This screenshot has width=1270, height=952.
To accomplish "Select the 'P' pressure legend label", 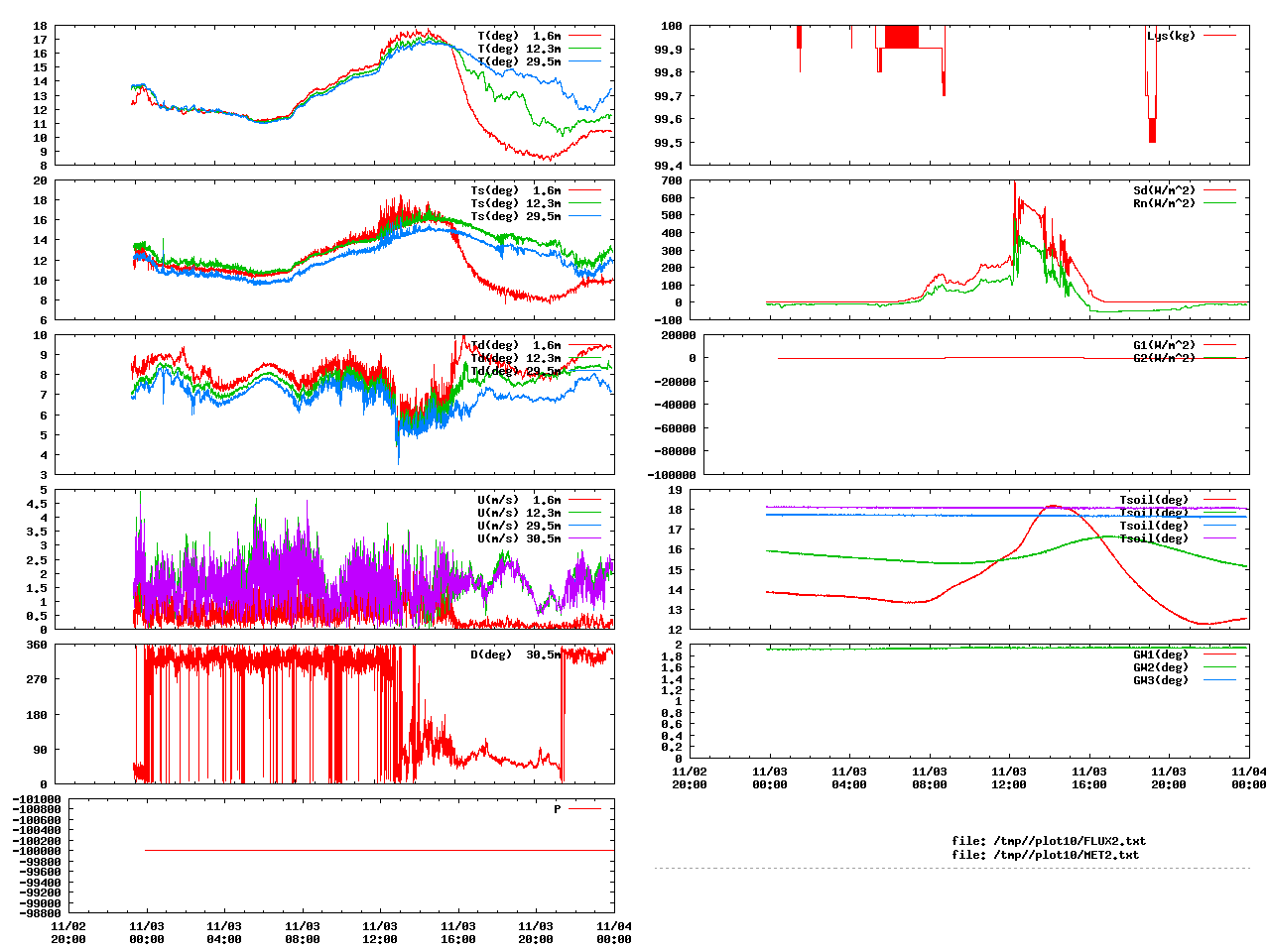I will [558, 809].
